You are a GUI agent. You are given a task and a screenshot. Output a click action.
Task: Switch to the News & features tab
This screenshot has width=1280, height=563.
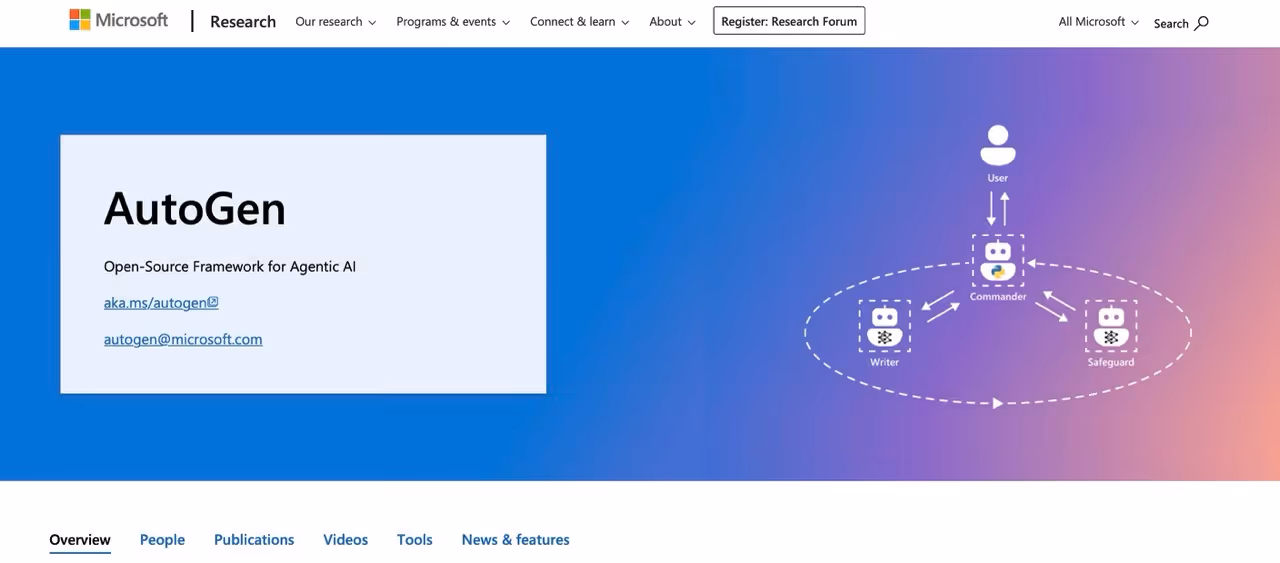tap(515, 540)
